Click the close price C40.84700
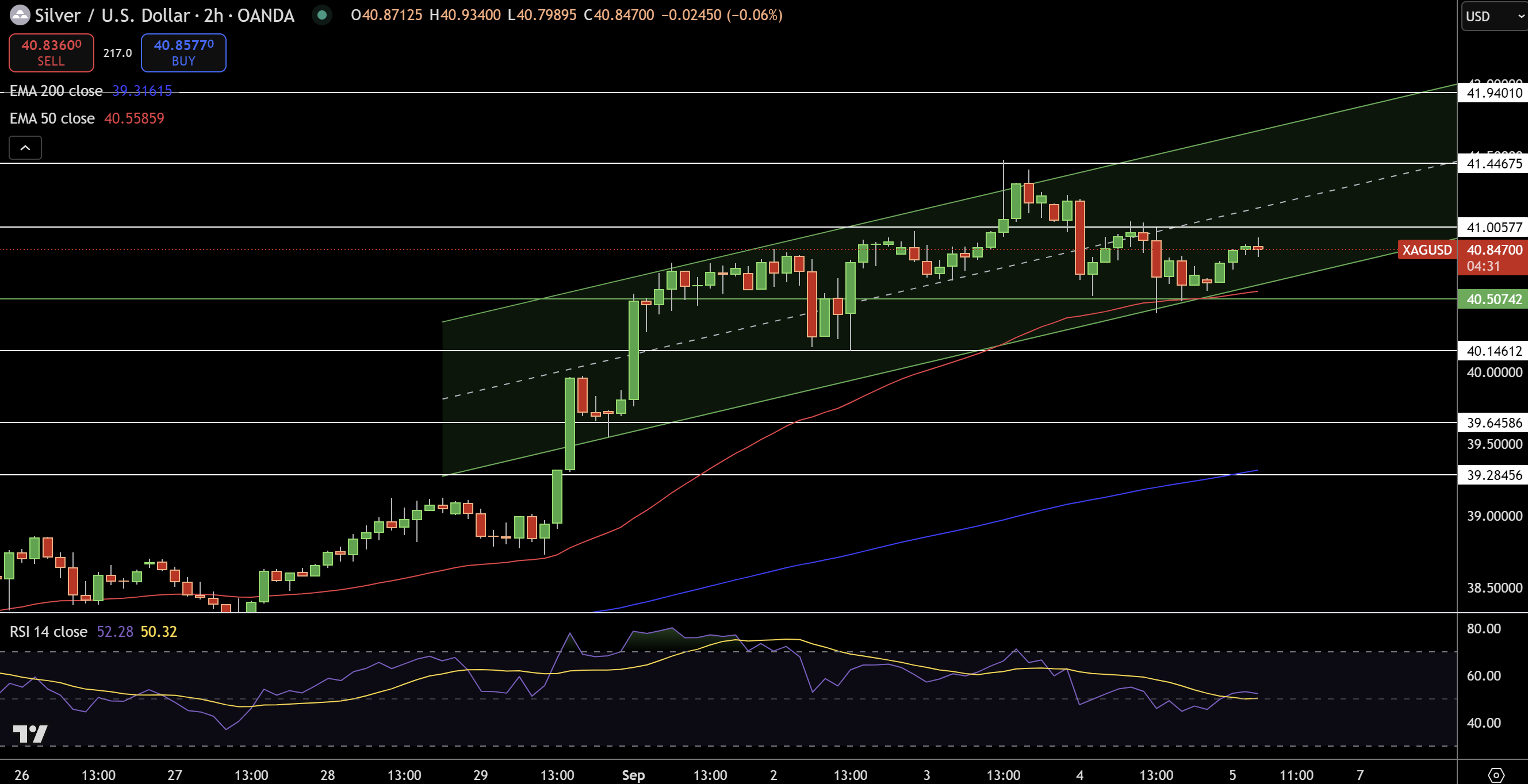 tap(619, 15)
